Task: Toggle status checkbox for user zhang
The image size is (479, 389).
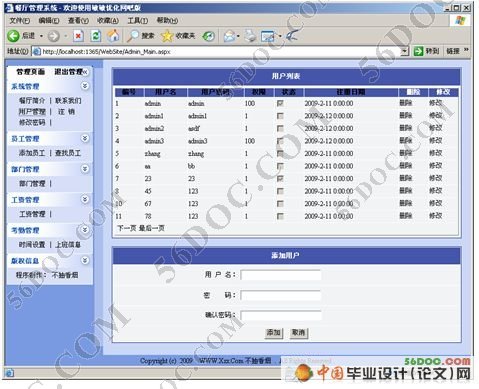Action: [280, 154]
